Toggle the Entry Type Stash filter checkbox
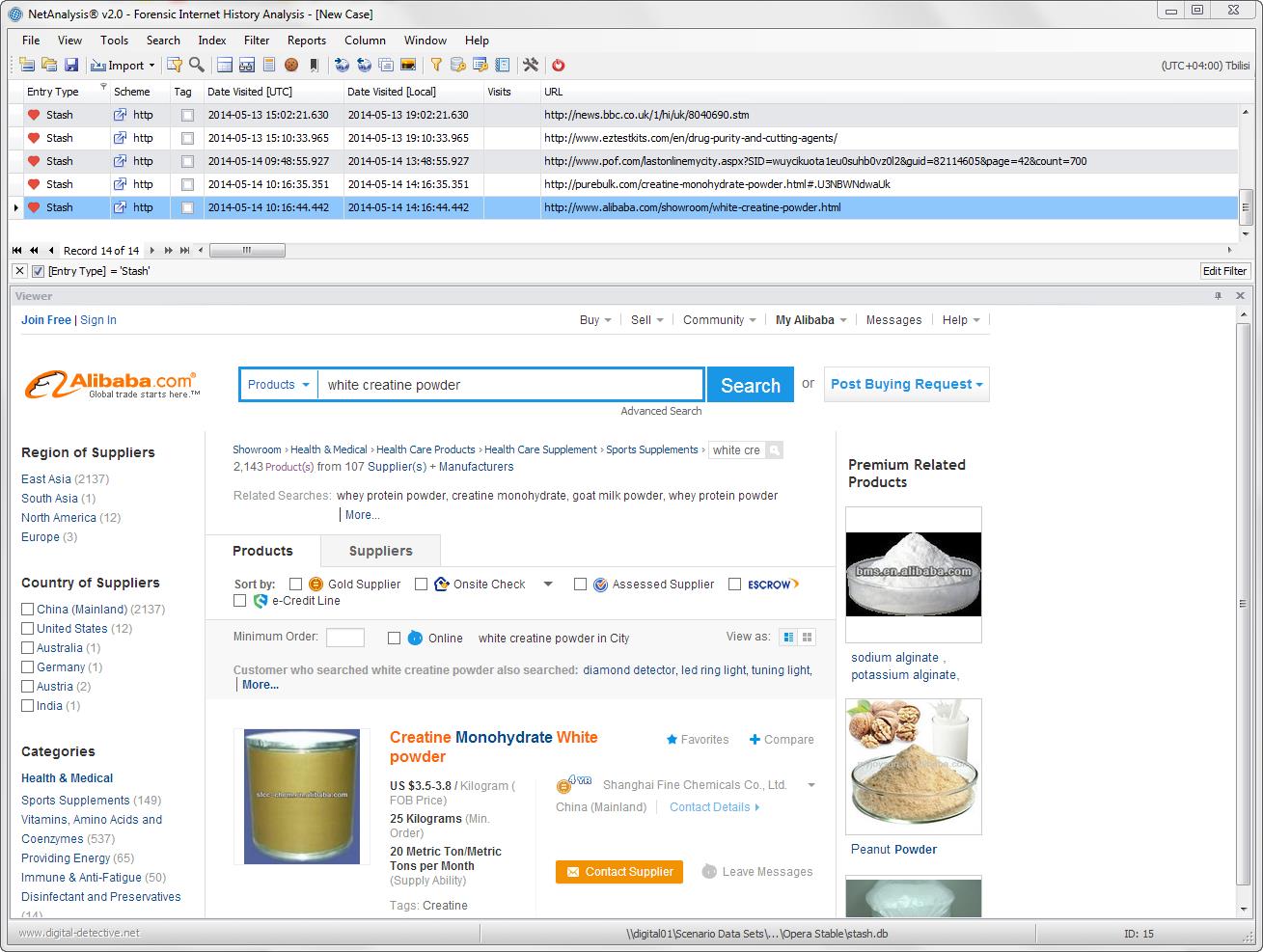 pyautogui.click(x=39, y=271)
